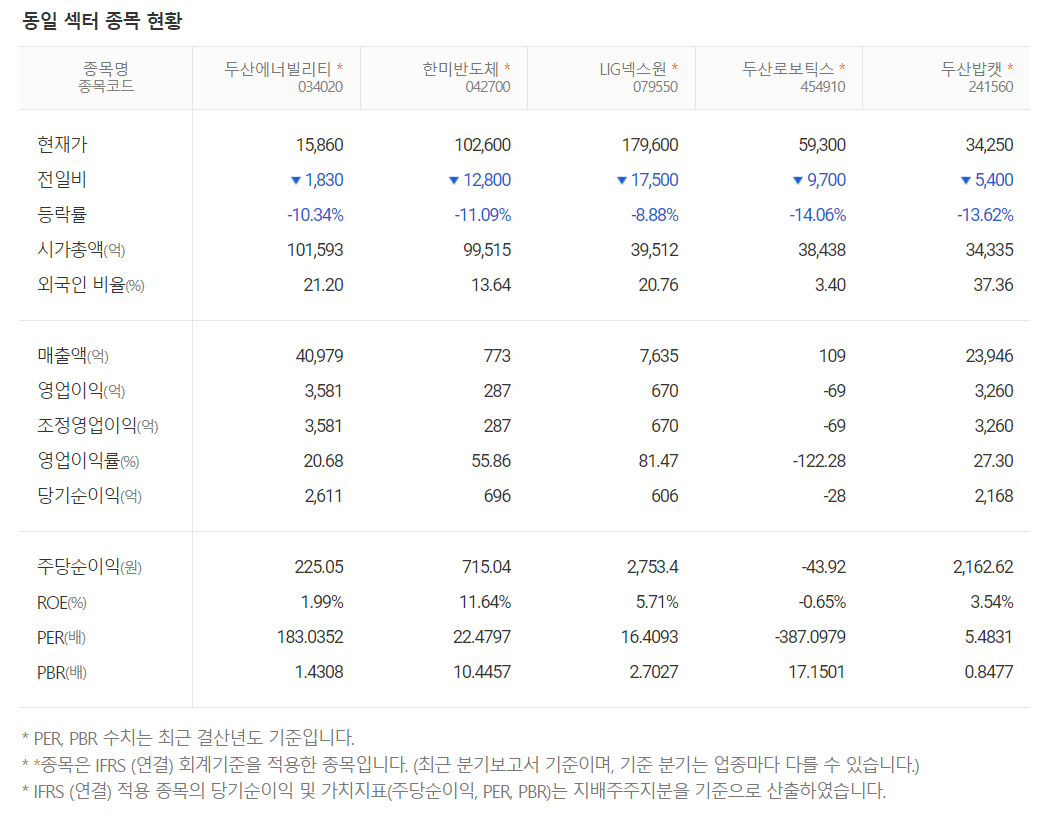Click revenue value 23,946
Image resolution: width=1042 pixels, height=830 pixels.
pos(990,356)
